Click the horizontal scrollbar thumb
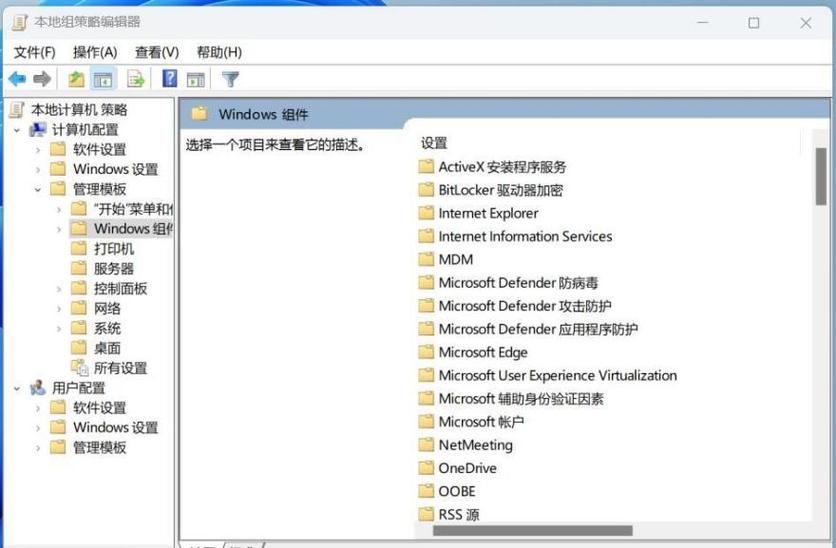 point(533,530)
